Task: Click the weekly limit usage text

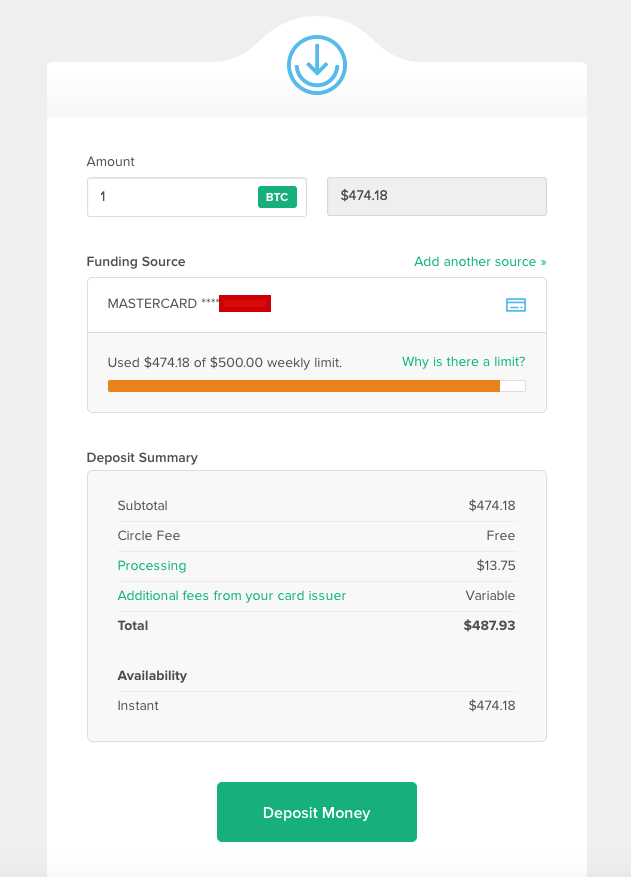Action: (224, 362)
